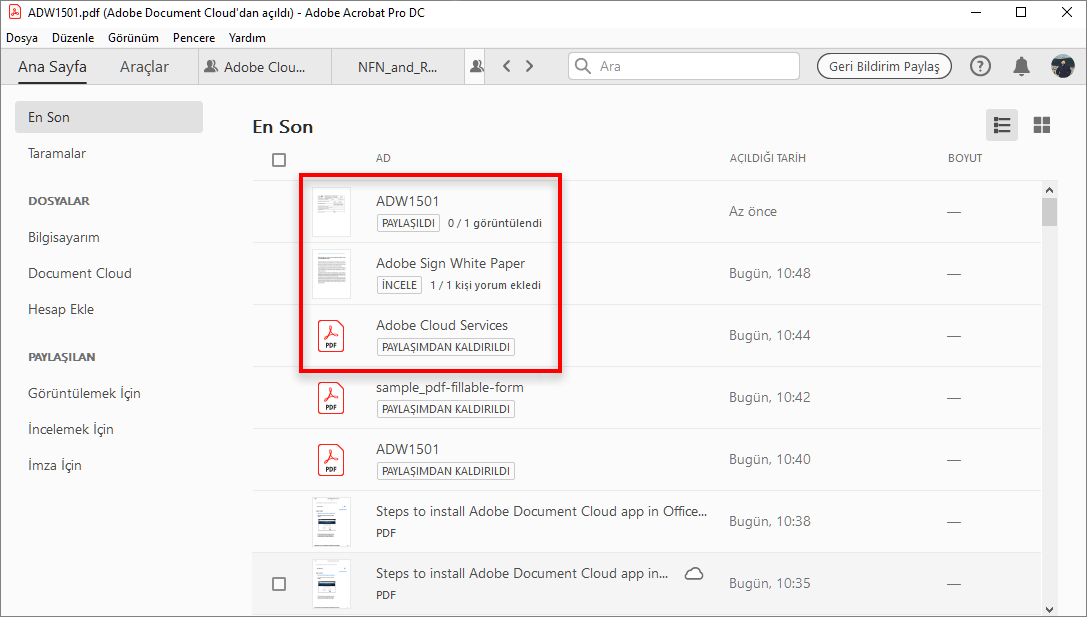
Task: Check the box for Steps to install 10:35
Action: 279,584
